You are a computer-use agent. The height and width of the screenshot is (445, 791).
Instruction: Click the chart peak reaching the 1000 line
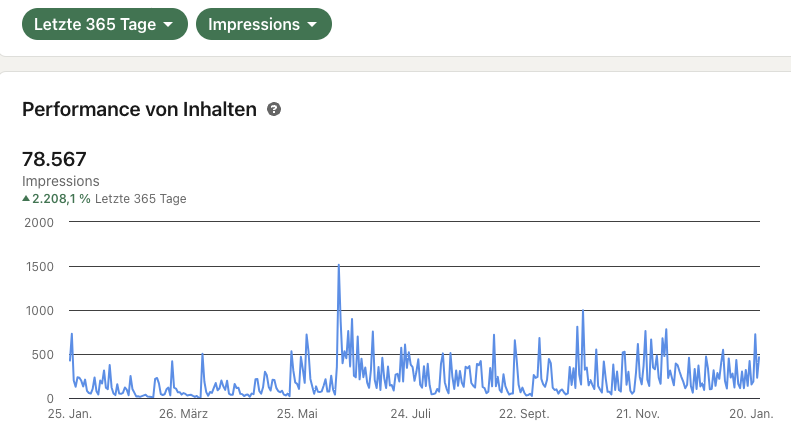click(x=583, y=311)
